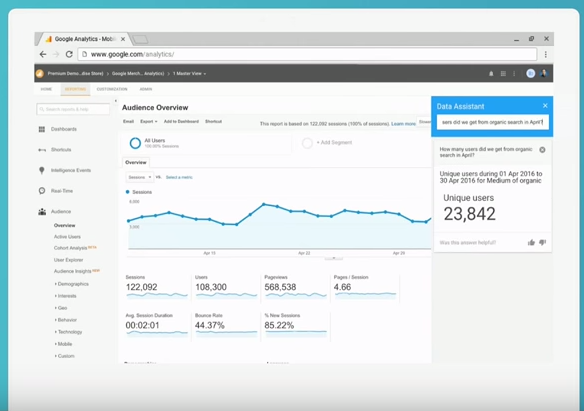The width and height of the screenshot is (584, 411).
Task: Expand Geo in the Audience menu
Action: [61, 308]
